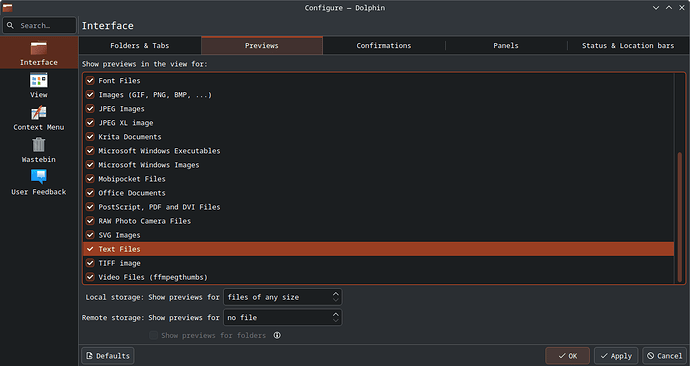Open the Status & Location bars tab
Screen dimensions: 690x366
628,46
